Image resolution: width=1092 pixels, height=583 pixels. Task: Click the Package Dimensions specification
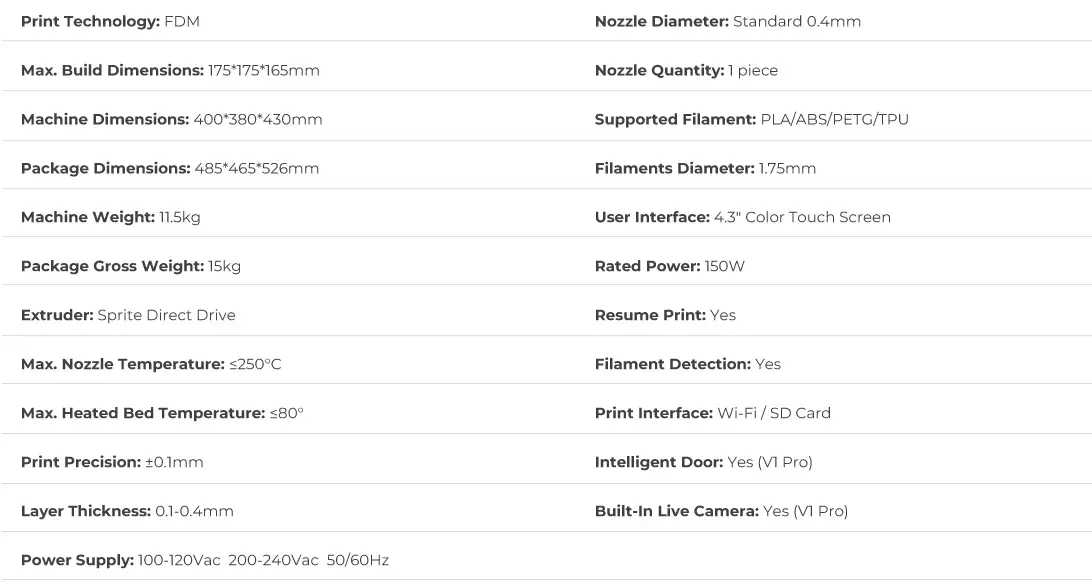click(170, 168)
